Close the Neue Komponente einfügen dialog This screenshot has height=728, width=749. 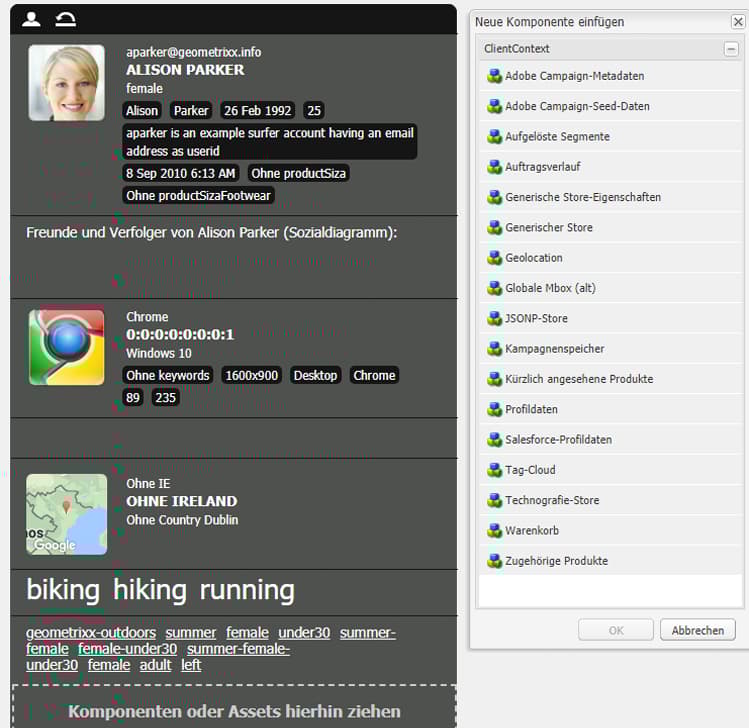coord(738,21)
